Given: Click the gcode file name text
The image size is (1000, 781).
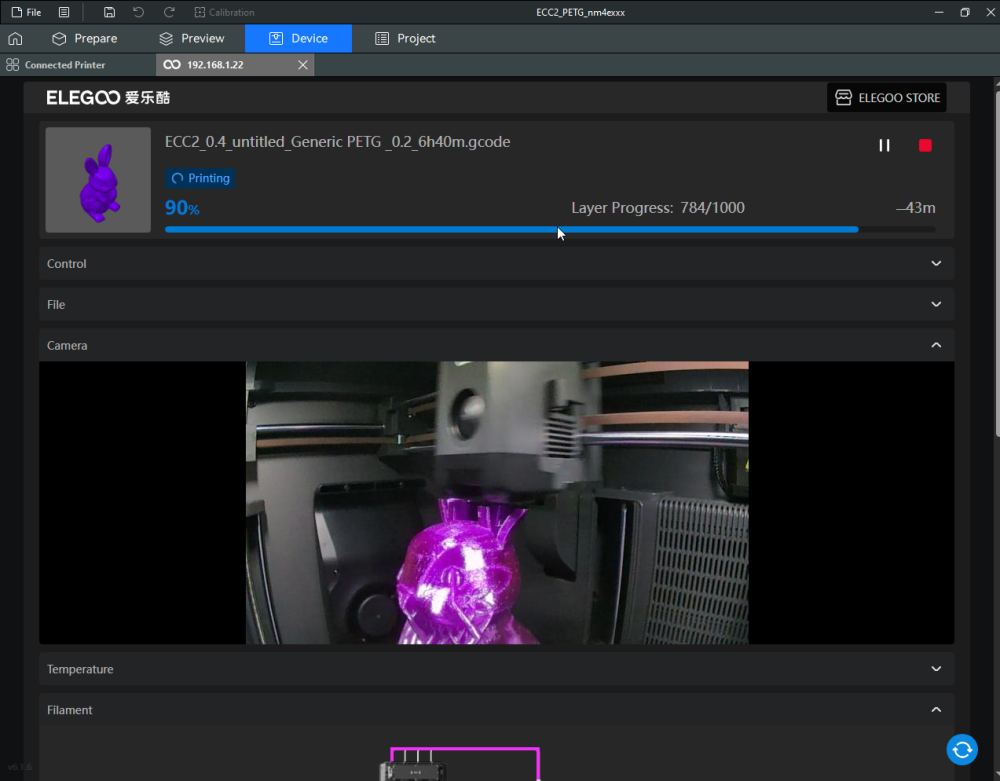Looking at the screenshot, I should pos(337,142).
